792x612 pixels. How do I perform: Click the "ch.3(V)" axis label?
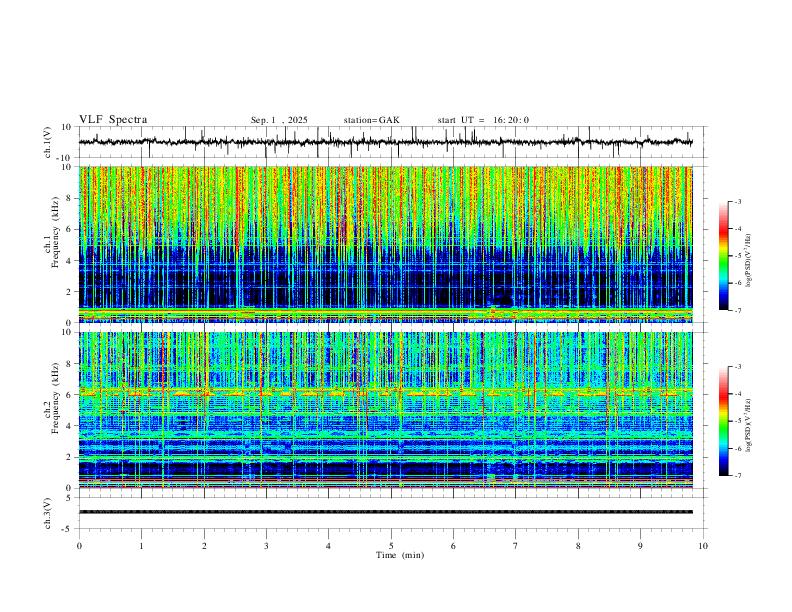[x=48, y=513]
